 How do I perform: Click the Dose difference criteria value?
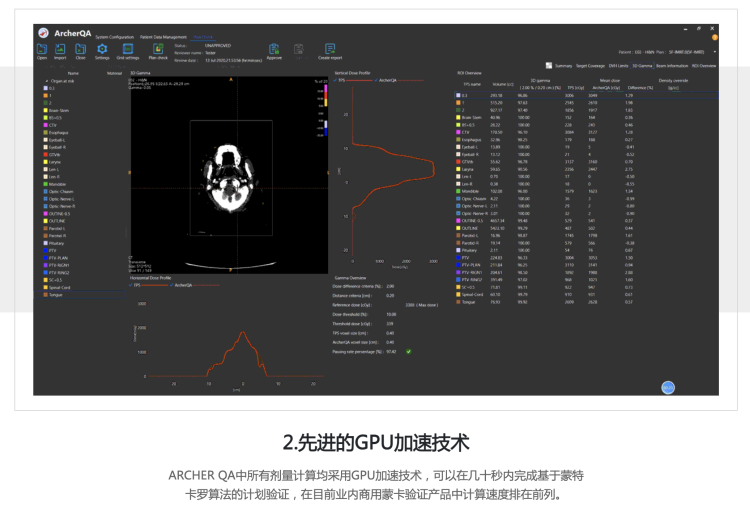click(390, 287)
